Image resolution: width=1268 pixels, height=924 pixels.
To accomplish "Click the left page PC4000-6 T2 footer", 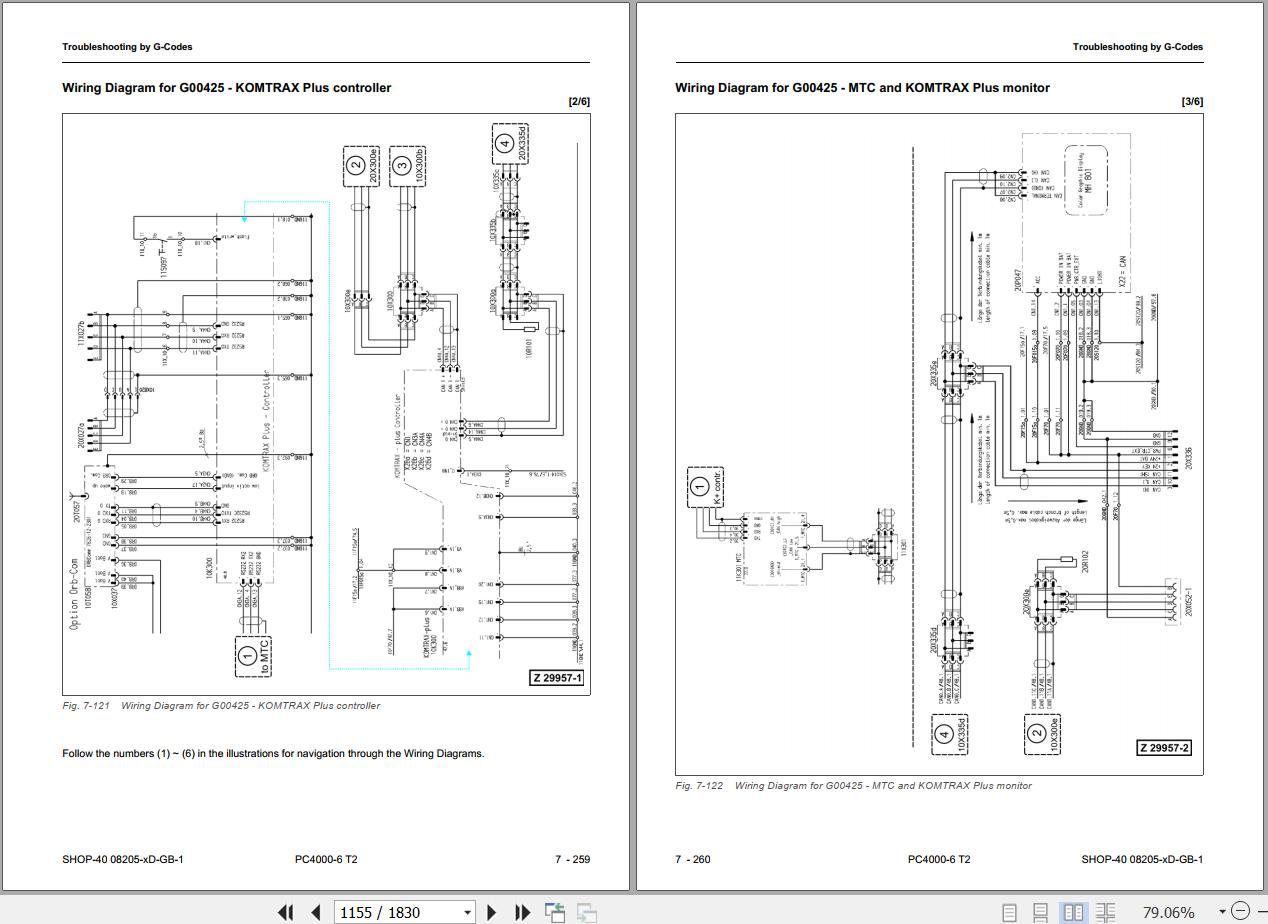I will pos(326,859).
